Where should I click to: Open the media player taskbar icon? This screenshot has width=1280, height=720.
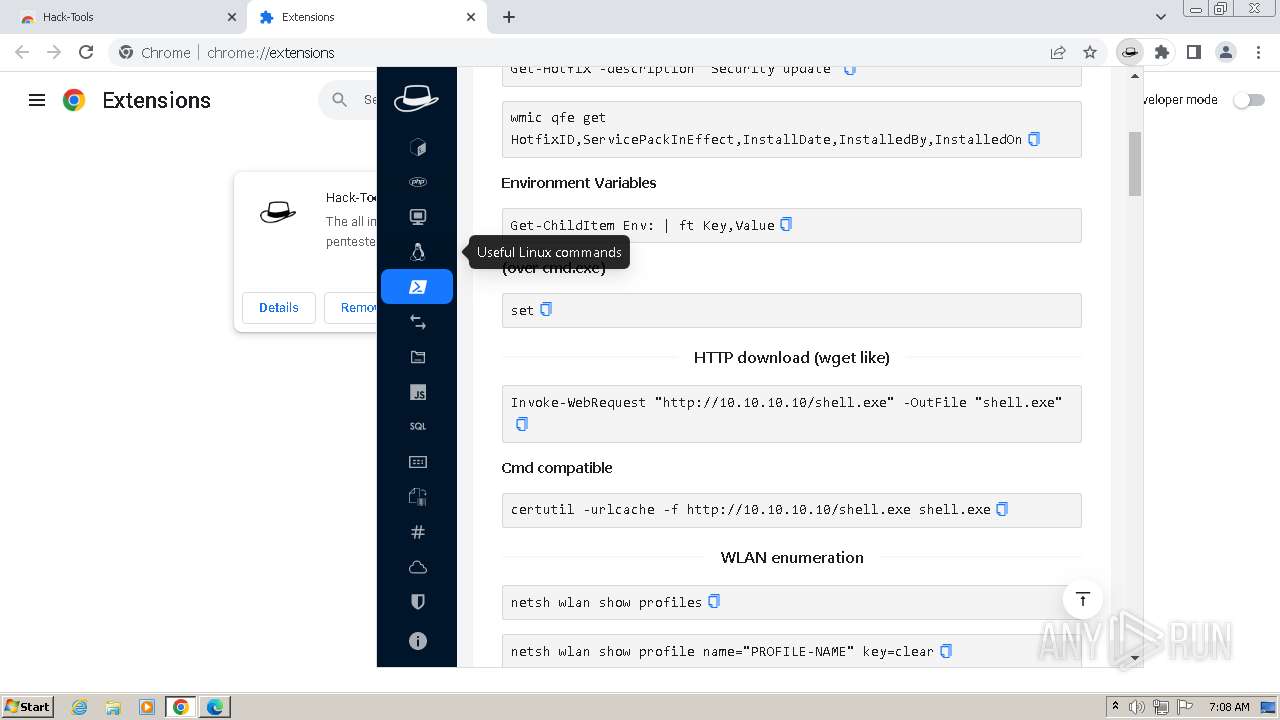(147, 707)
